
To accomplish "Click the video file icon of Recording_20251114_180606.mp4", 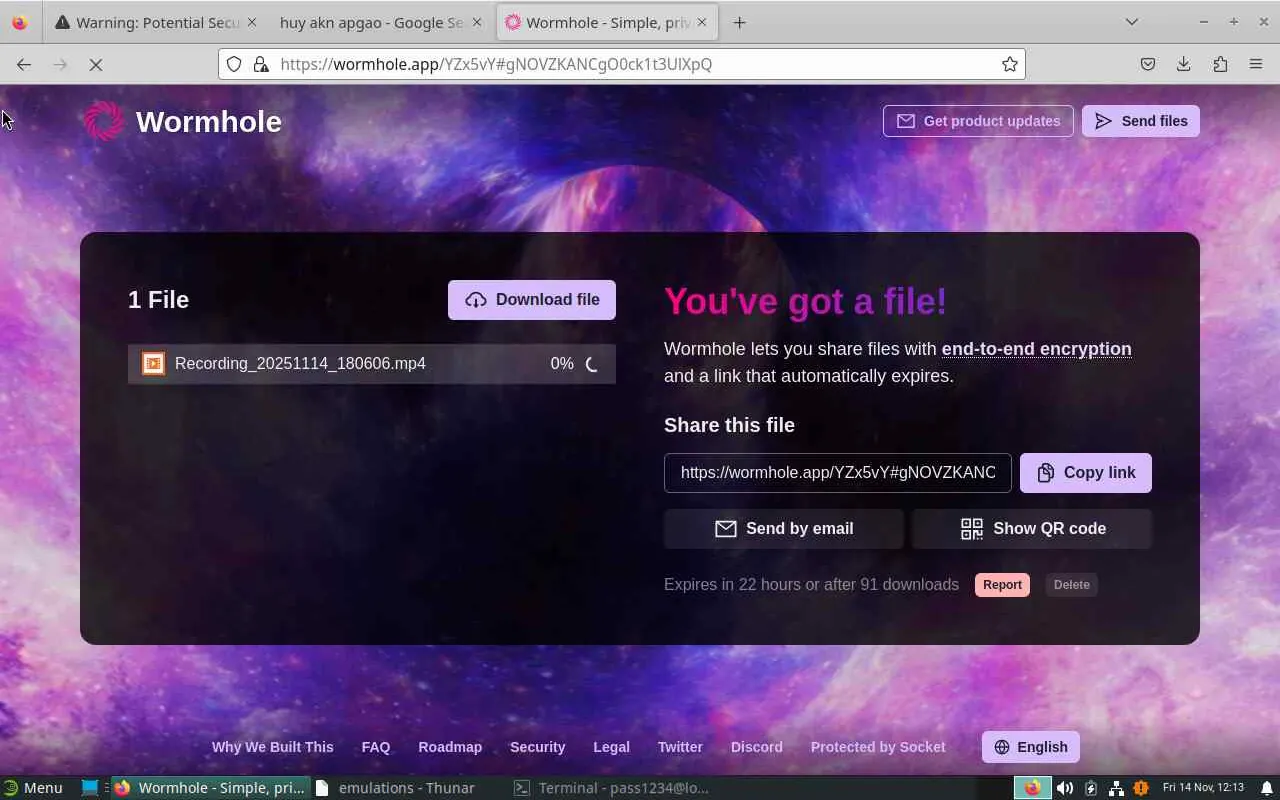I will tap(153, 363).
